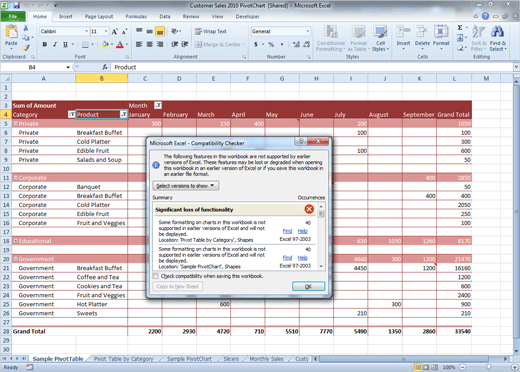This screenshot has width=520, height=372.
Task: Toggle Italic formatting
Action: [x=55, y=44]
